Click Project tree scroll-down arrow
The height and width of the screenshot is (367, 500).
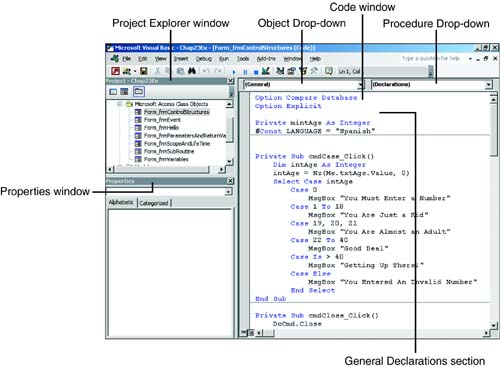(x=229, y=162)
